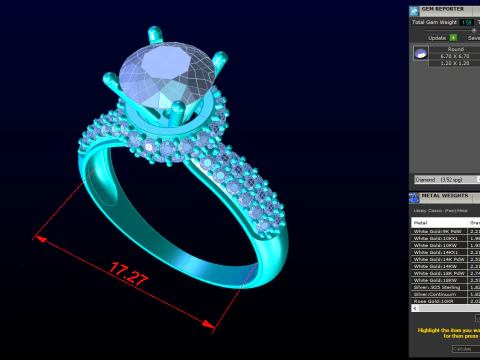Open the Diamond (3.52 spg) material dropdown

coord(447,180)
